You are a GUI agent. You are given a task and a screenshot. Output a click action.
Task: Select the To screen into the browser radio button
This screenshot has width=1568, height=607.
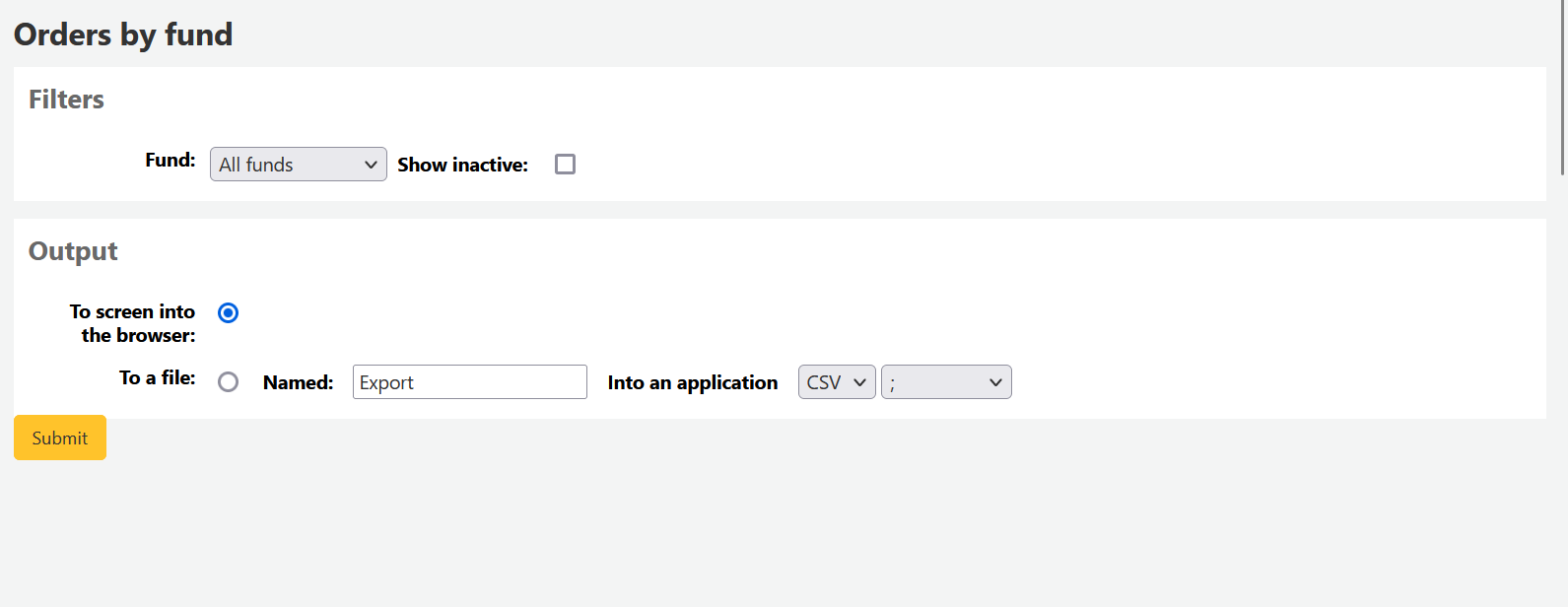(228, 312)
